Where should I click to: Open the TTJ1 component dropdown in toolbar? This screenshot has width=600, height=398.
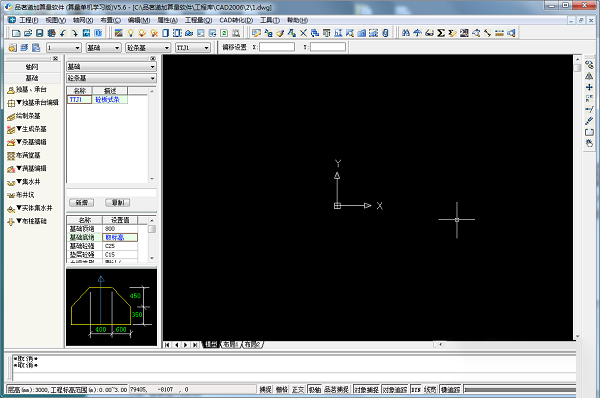[x=193, y=48]
